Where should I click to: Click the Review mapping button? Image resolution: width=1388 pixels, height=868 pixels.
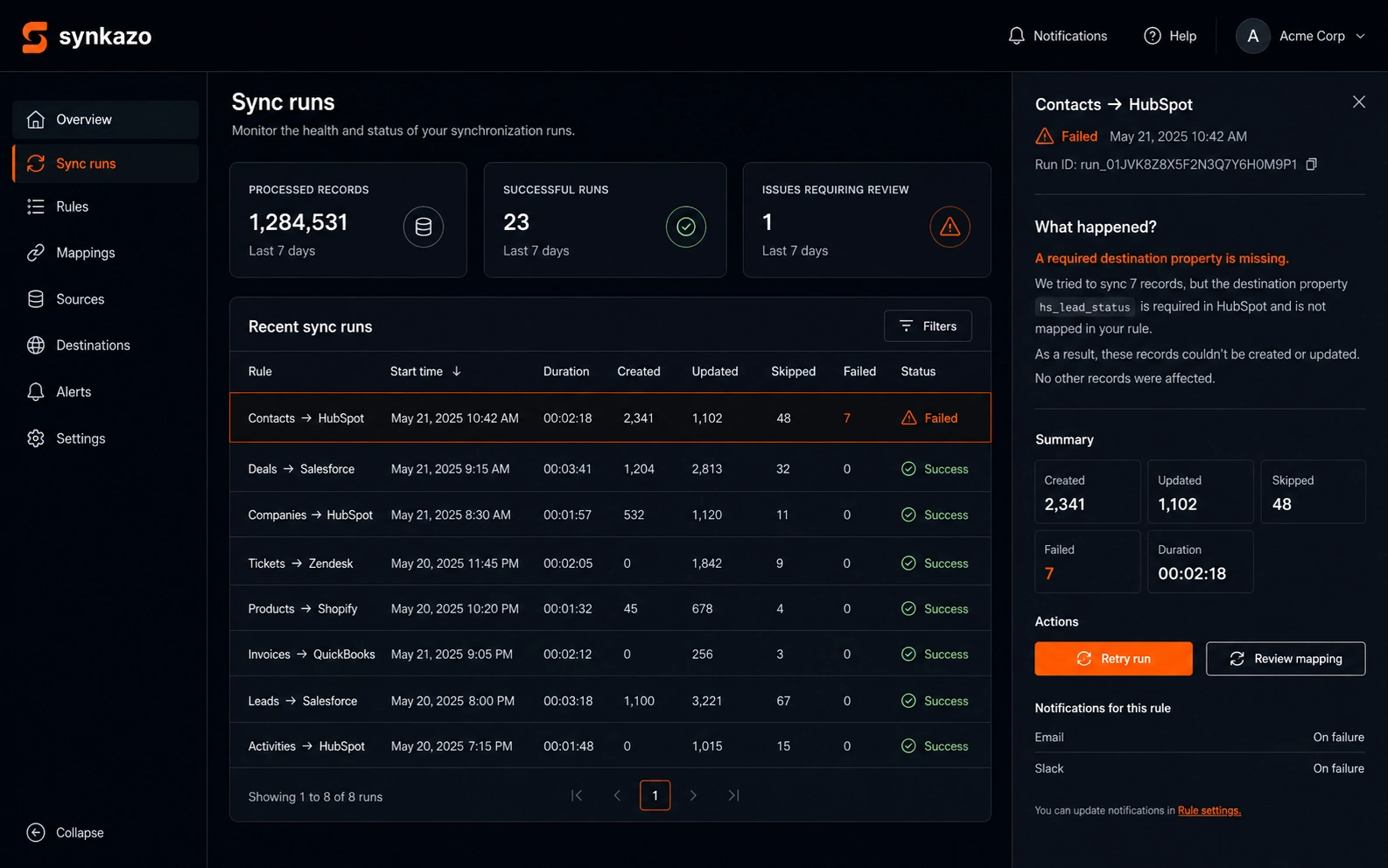point(1286,659)
